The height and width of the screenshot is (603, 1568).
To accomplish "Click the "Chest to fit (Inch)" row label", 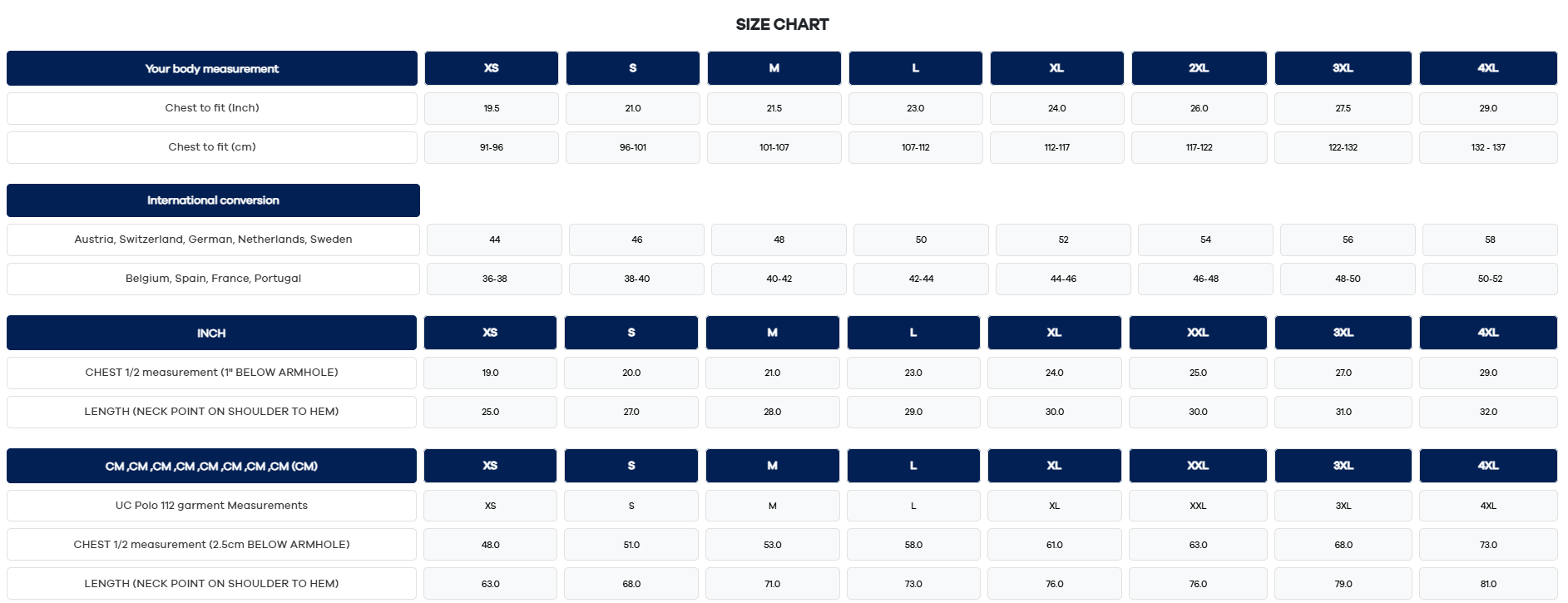I will tap(212, 108).
